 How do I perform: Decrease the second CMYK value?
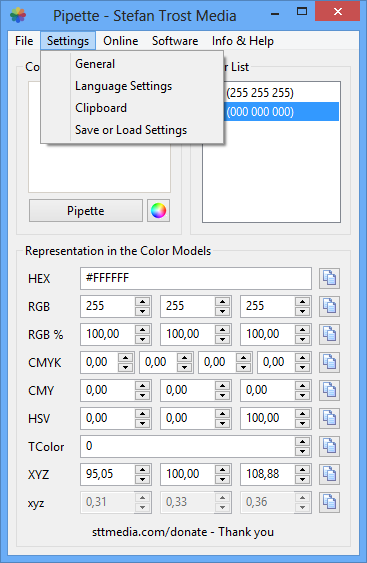185,367
